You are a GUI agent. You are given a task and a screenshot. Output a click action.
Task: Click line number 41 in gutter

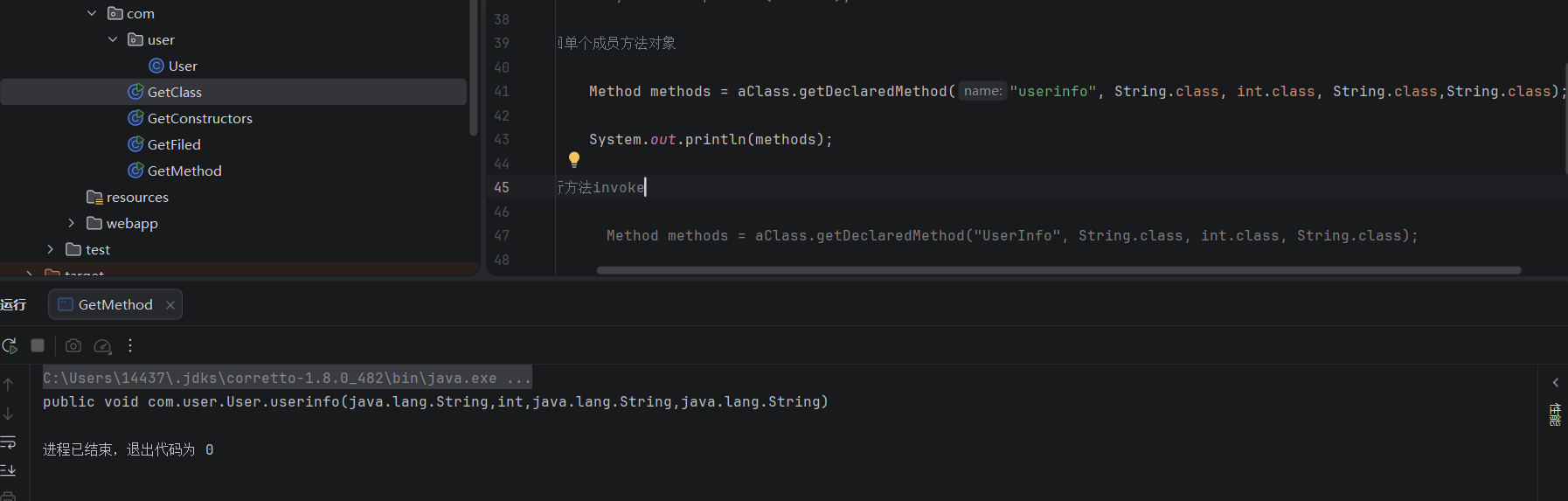(x=502, y=91)
